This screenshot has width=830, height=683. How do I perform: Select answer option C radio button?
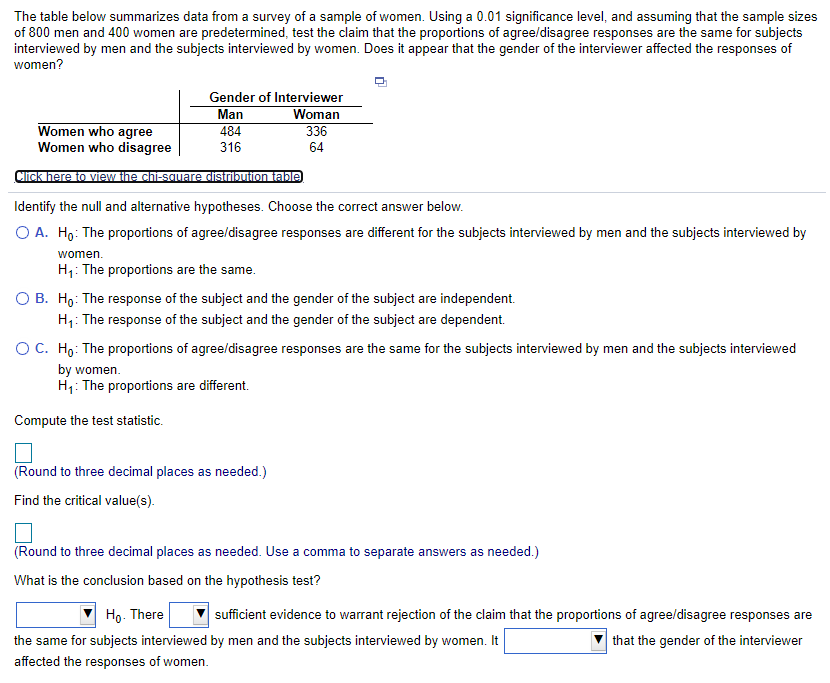[x=22, y=349]
